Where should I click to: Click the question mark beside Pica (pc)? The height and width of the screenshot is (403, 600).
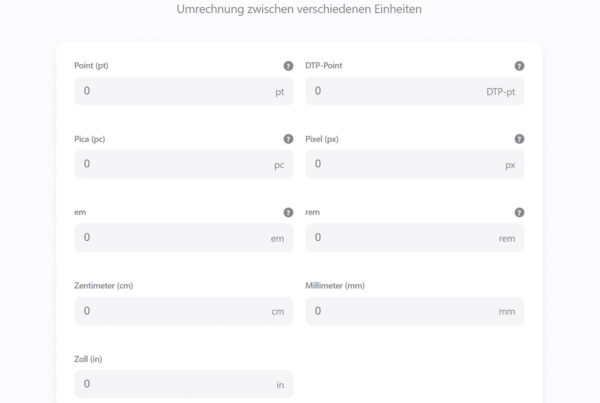tap(289, 139)
